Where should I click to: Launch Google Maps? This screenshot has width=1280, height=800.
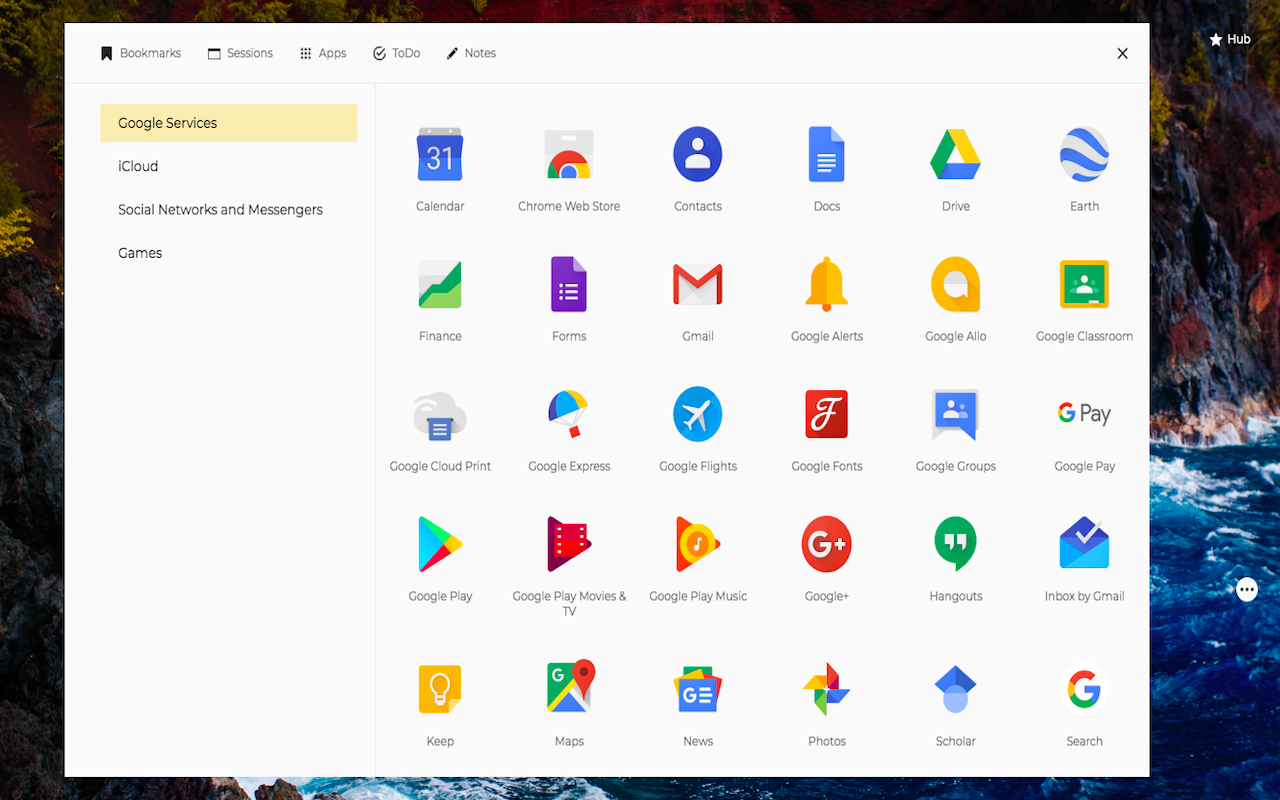(569, 688)
